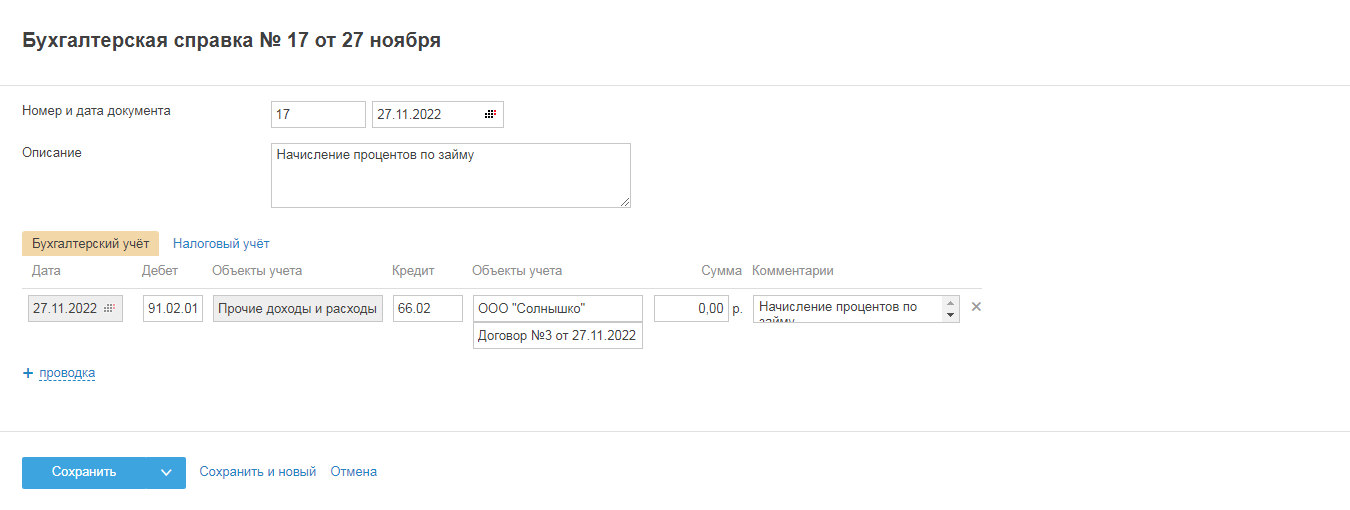
Task: Click in the Описание text area
Action: click(450, 175)
